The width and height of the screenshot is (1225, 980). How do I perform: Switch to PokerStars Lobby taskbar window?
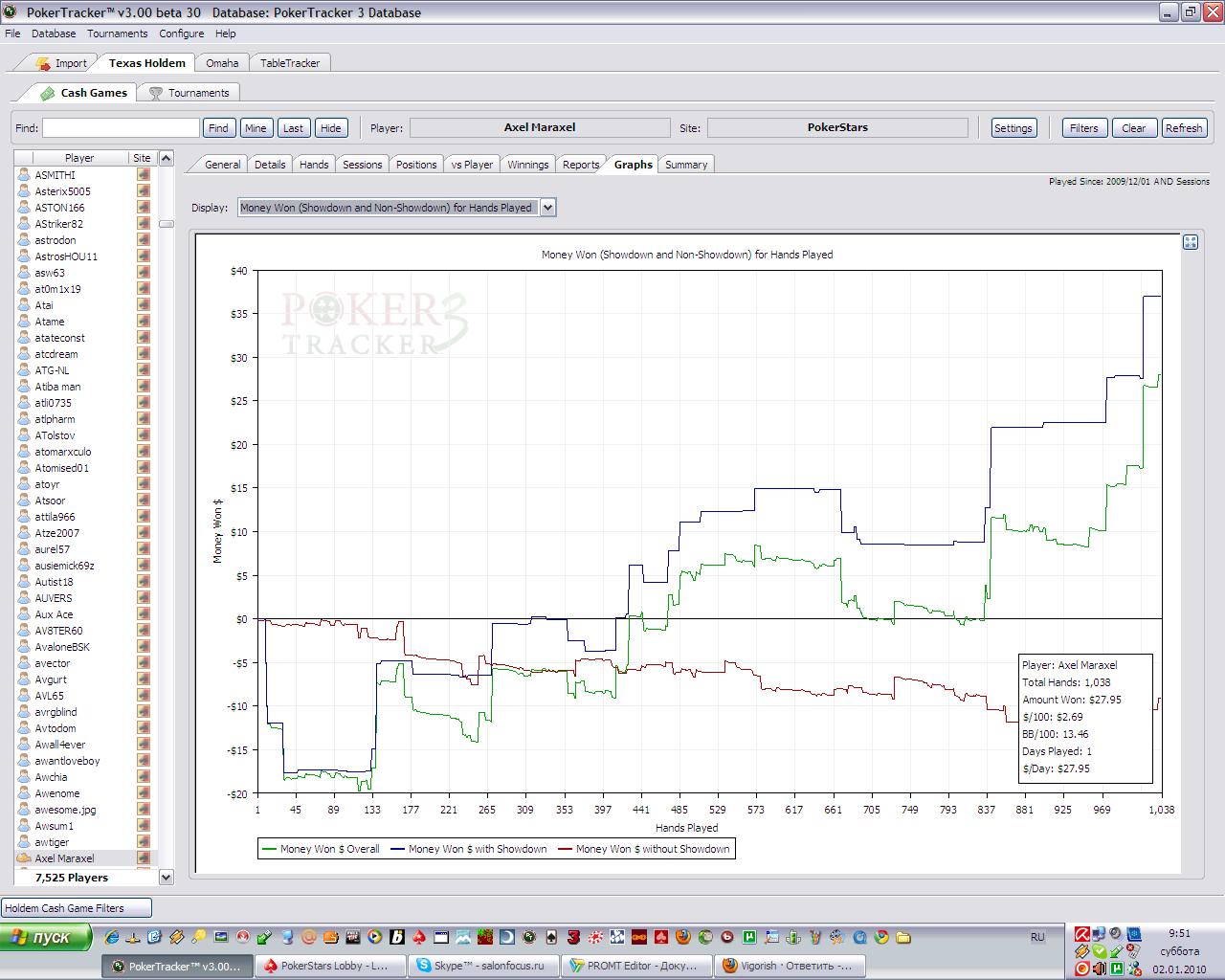330,966
